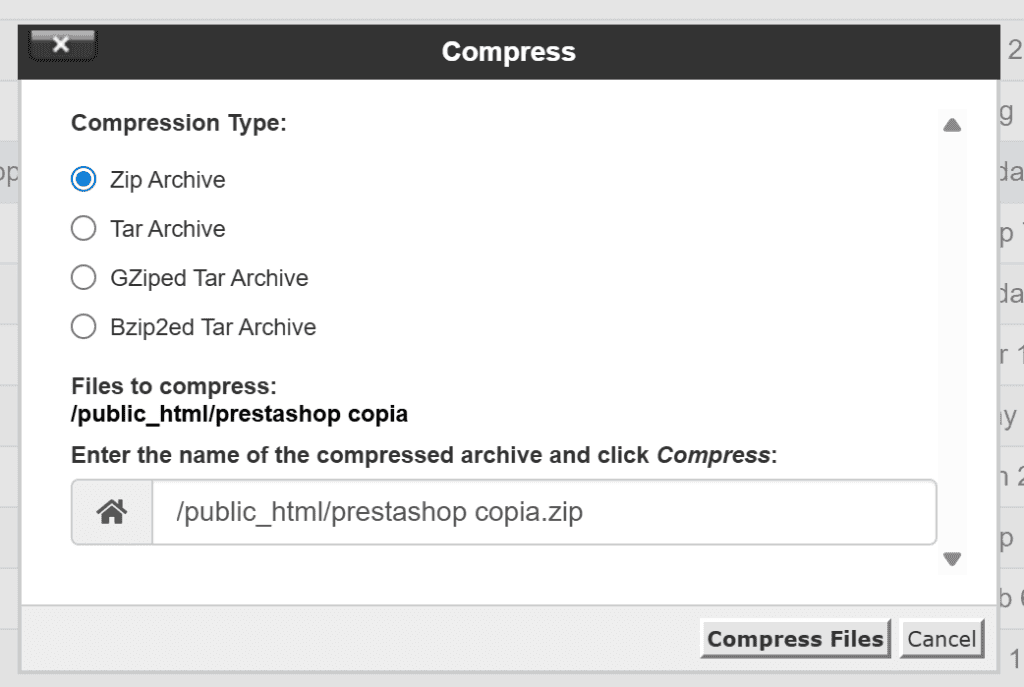Choose the Tar Archive radio button
This screenshot has height=687, width=1024.
pyautogui.click(x=83, y=229)
